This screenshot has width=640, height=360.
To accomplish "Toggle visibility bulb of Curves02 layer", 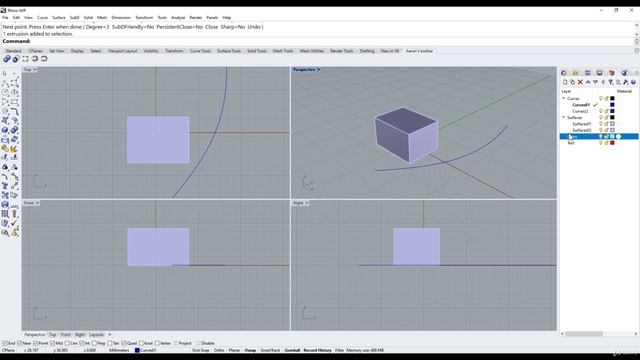I will click(600, 111).
